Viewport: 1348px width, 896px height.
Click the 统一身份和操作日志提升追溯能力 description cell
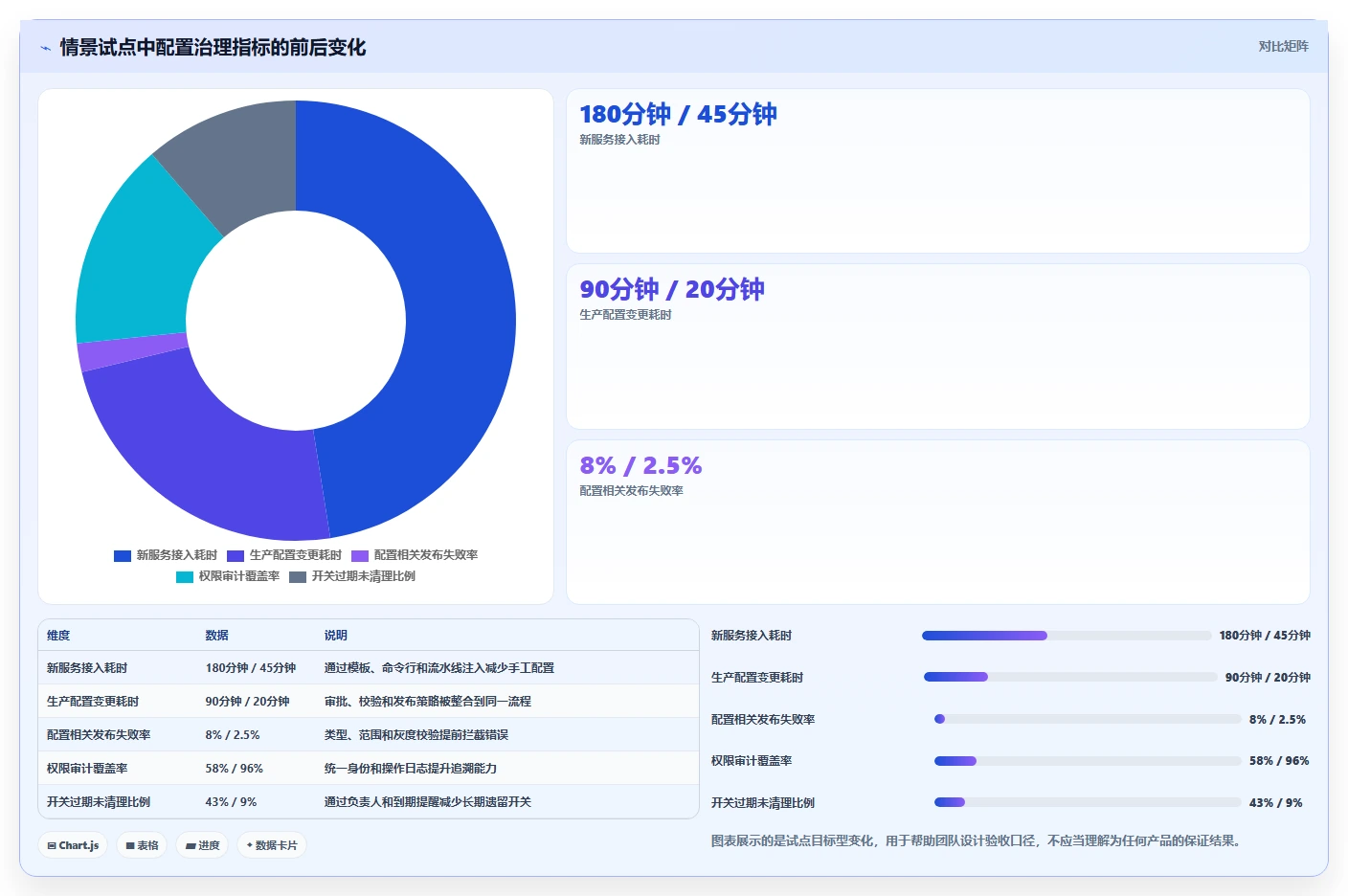(411, 769)
